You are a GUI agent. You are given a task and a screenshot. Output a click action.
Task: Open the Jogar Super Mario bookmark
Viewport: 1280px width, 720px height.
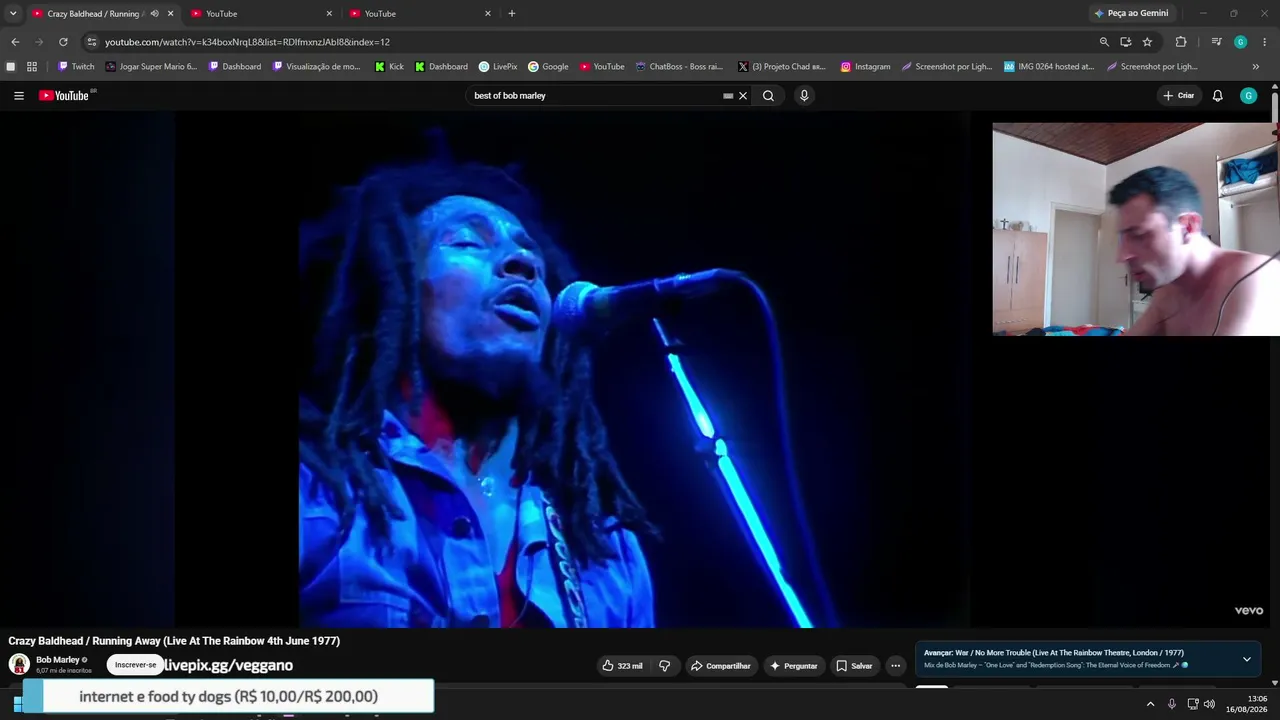pos(151,67)
